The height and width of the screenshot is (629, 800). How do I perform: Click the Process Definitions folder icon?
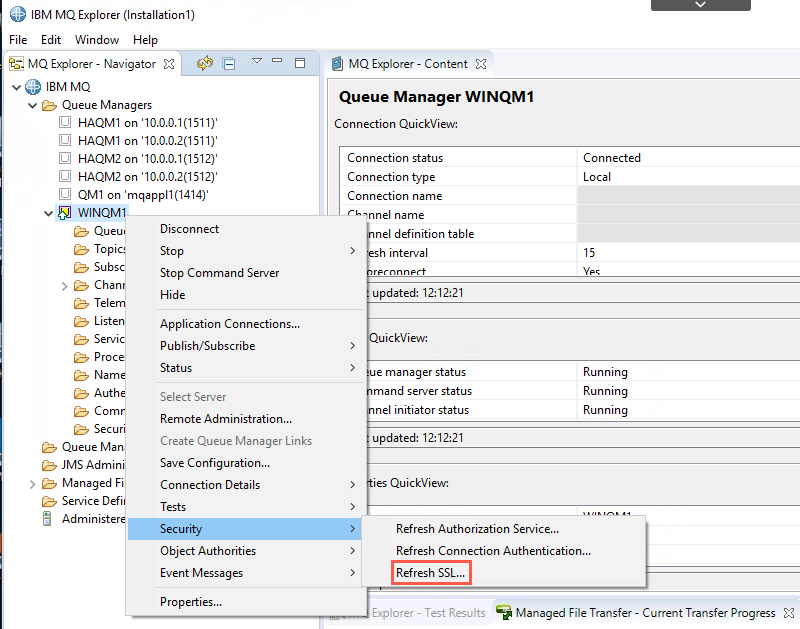tap(81, 357)
